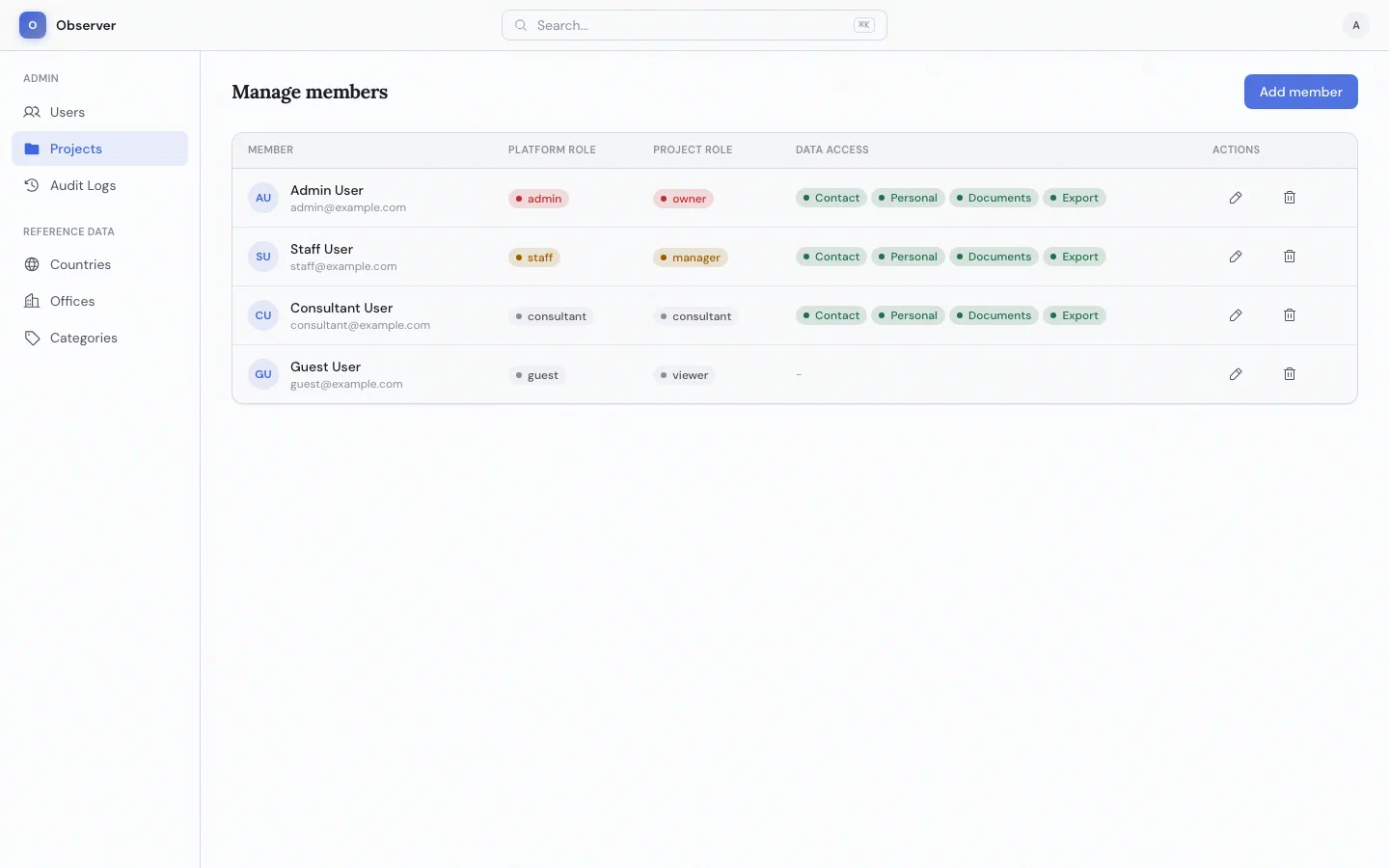Click Admin User's Export access badge
This screenshot has width=1389, height=868.
(x=1075, y=198)
